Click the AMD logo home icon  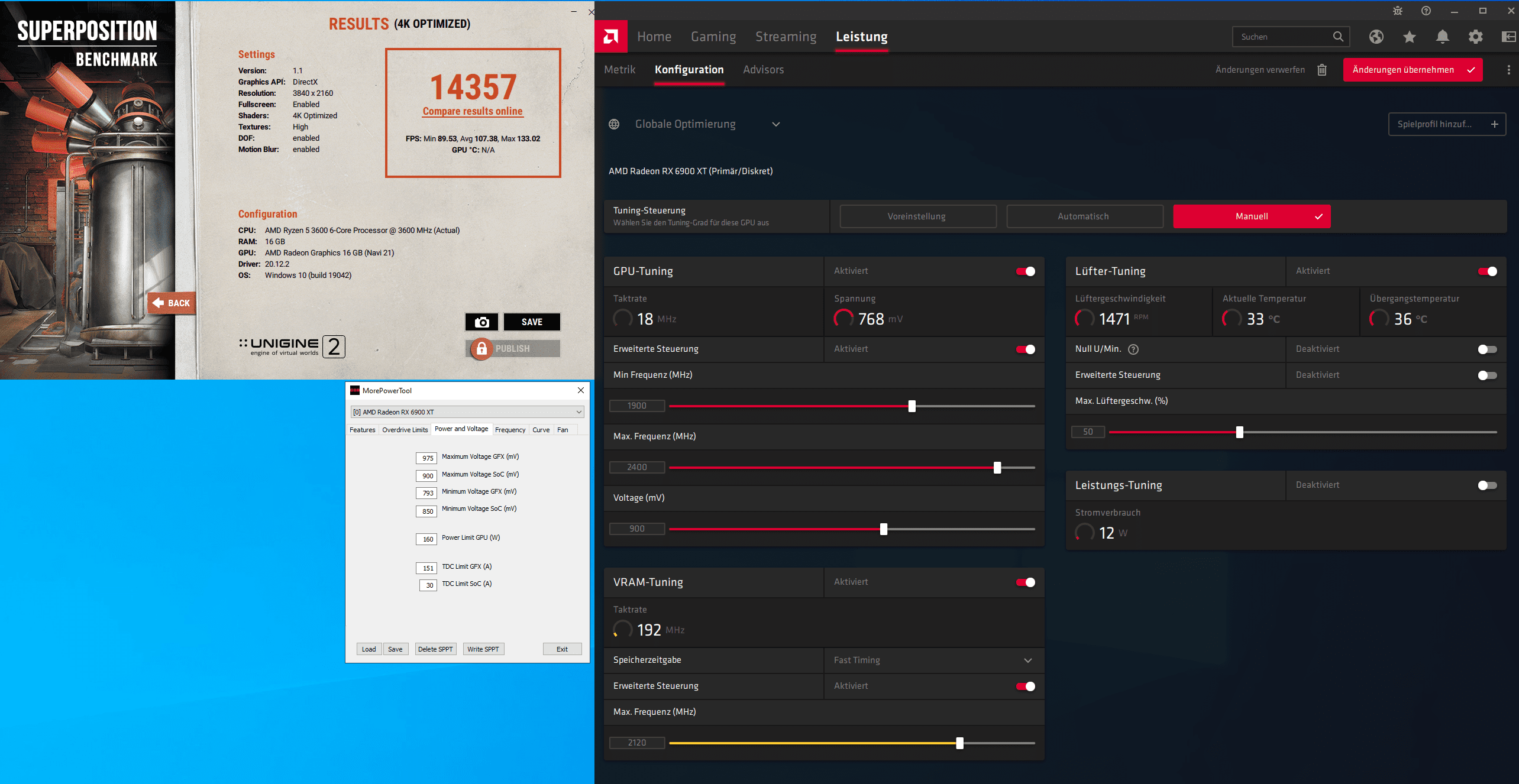tap(611, 37)
